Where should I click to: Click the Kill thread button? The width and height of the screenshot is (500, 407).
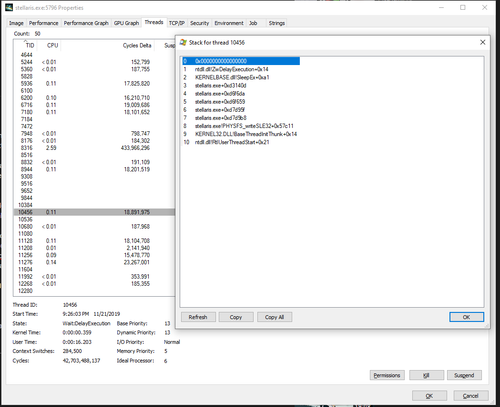pos(426,375)
